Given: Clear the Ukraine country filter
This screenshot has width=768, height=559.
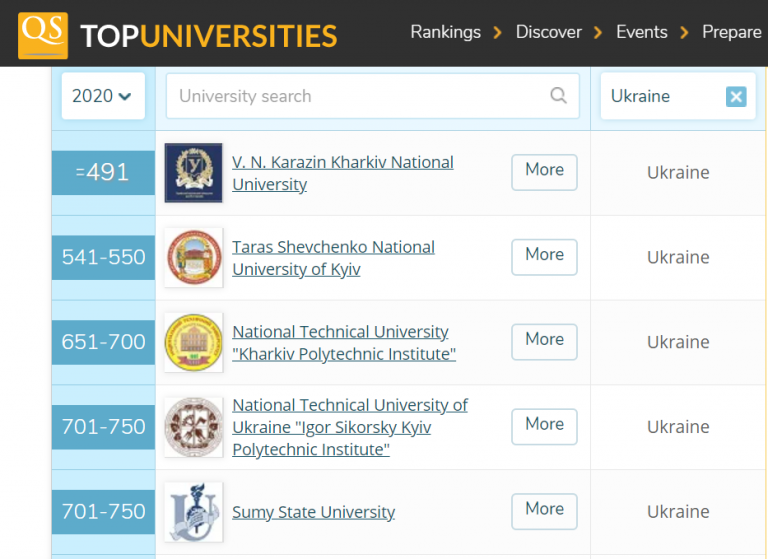Looking at the screenshot, I should [x=736, y=96].
